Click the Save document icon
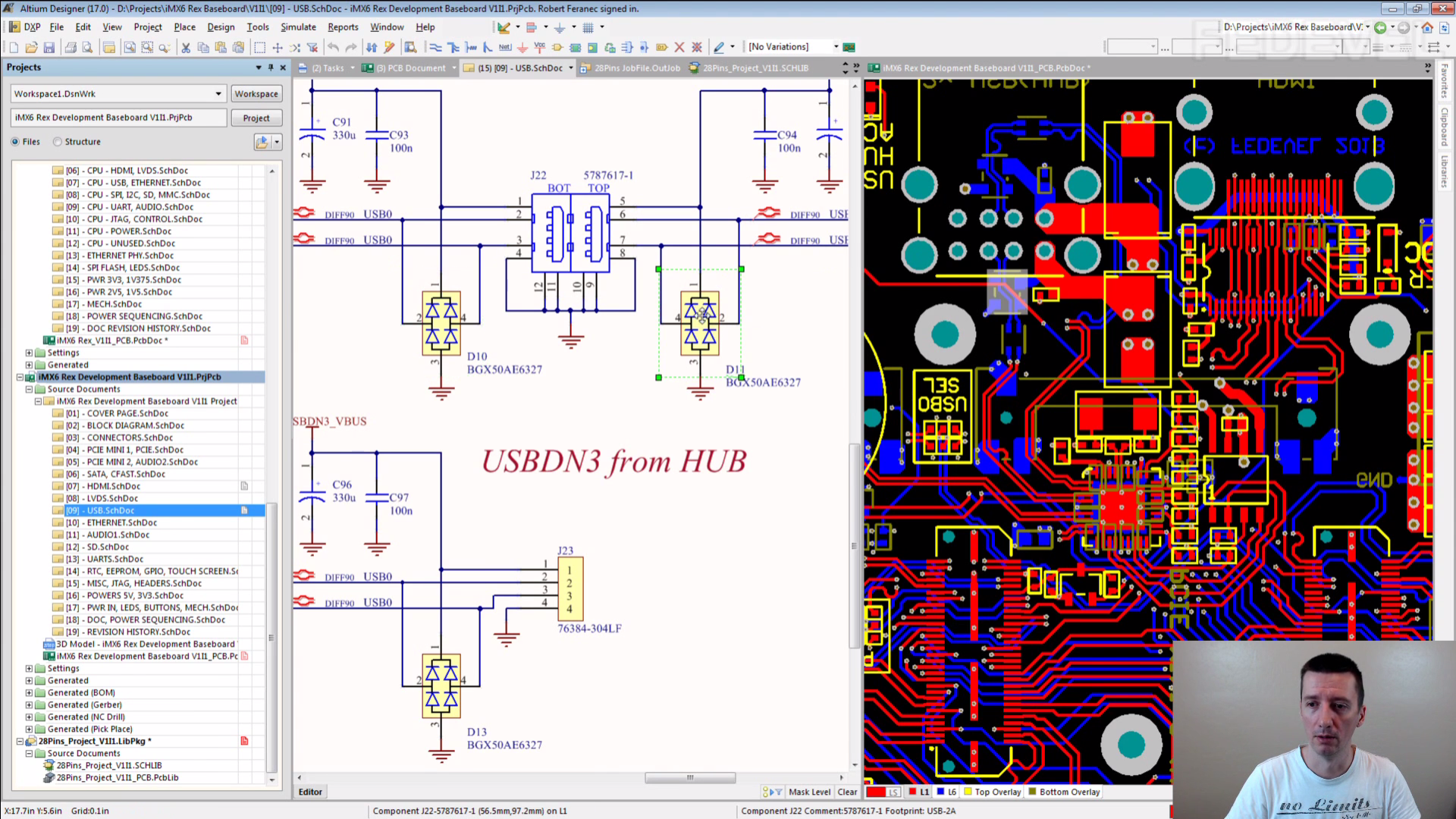The width and height of the screenshot is (1456, 819). pyautogui.click(x=49, y=47)
